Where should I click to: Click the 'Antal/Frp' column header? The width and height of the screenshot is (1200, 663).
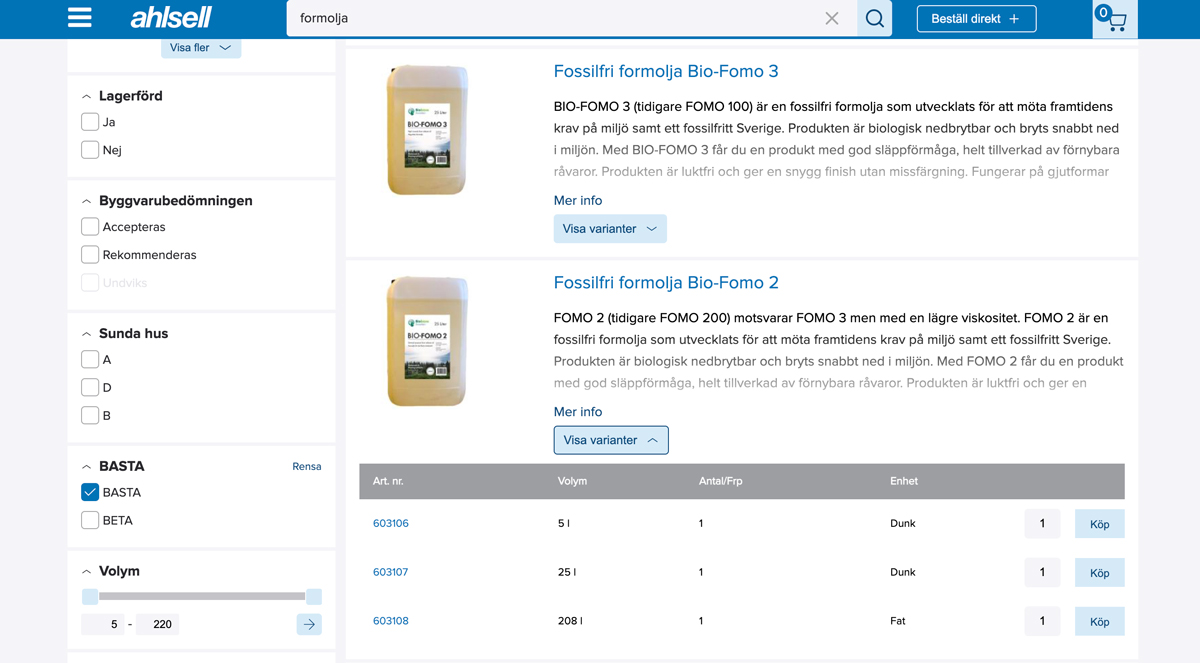tap(721, 481)
